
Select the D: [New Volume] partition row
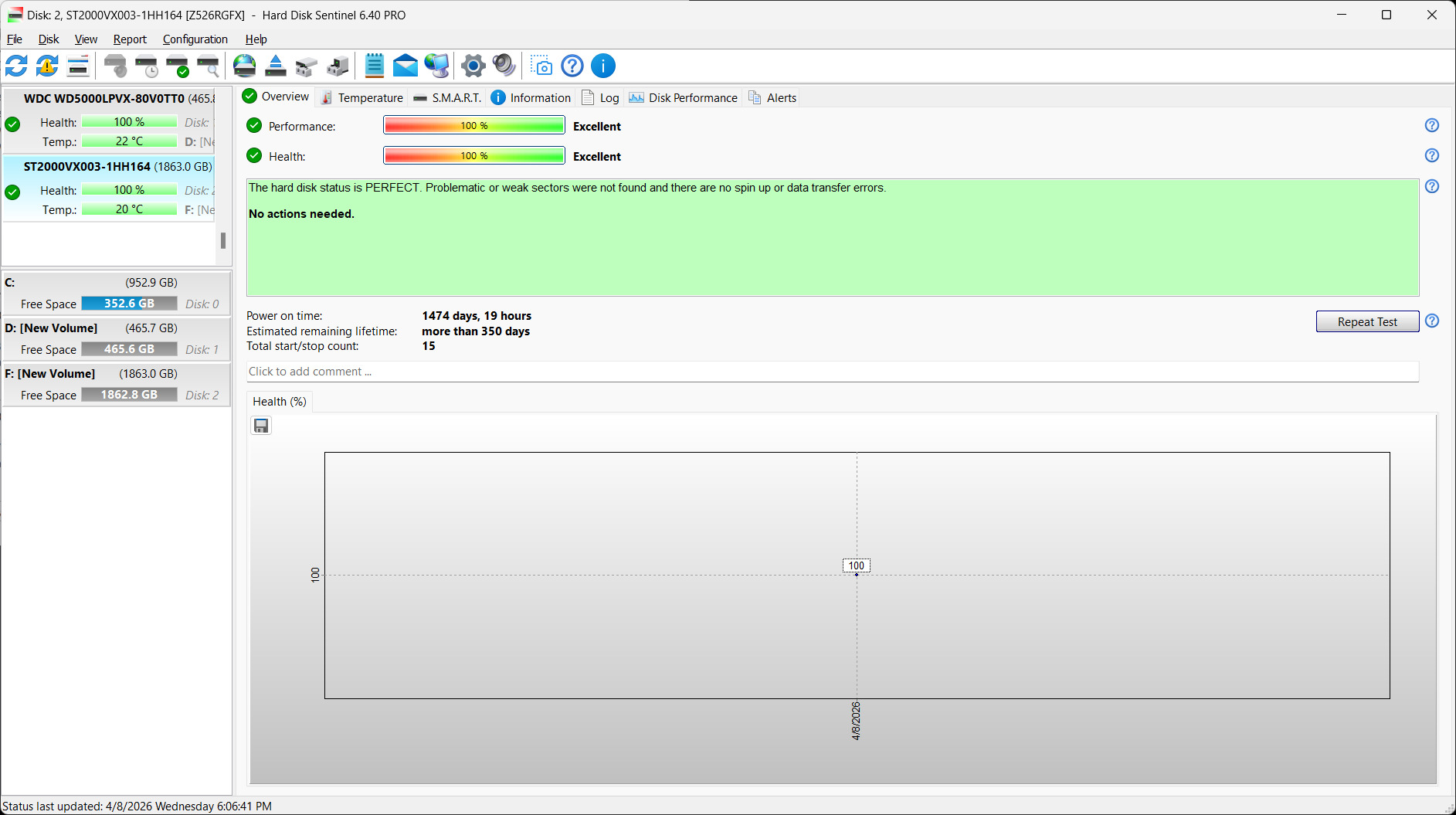[x=116, y=328]
